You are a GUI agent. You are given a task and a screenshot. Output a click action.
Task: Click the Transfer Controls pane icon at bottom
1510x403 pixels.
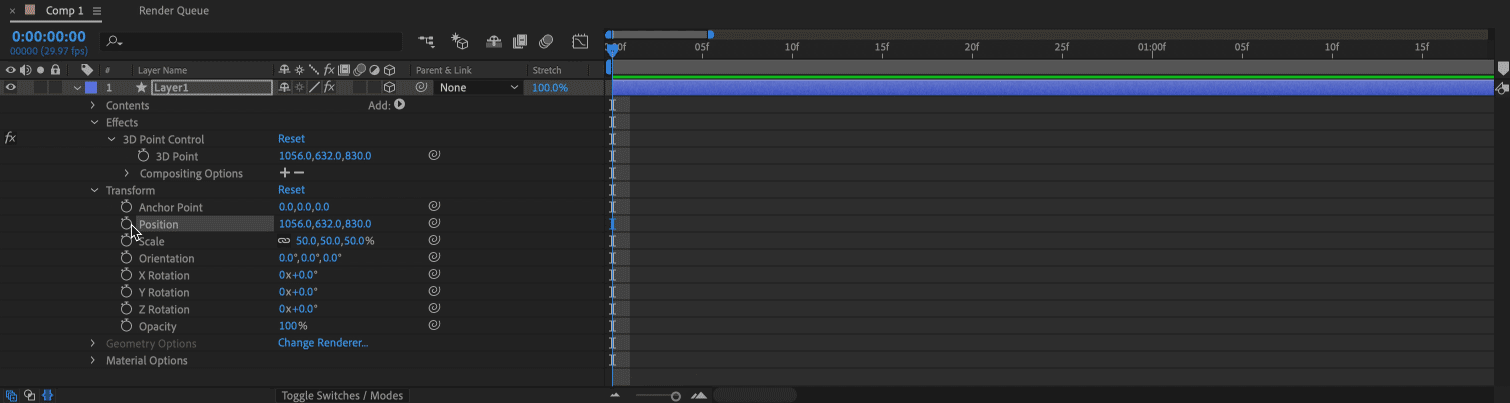(29, 395)
